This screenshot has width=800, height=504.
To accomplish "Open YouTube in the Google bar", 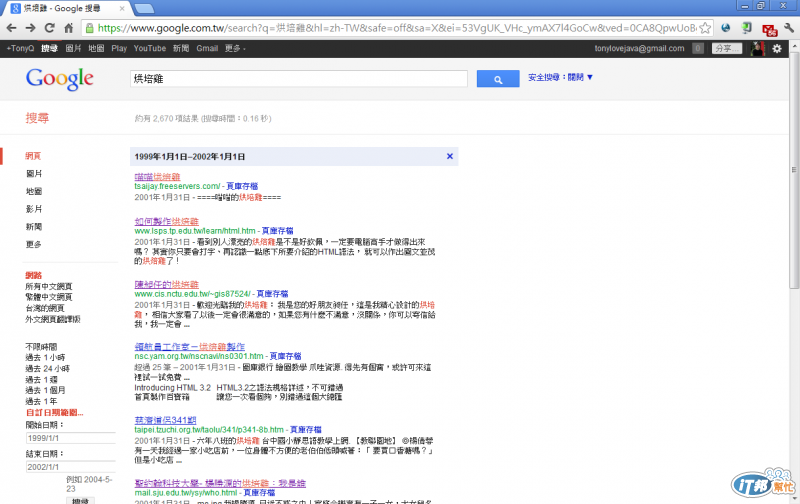I will coord(149,48).
